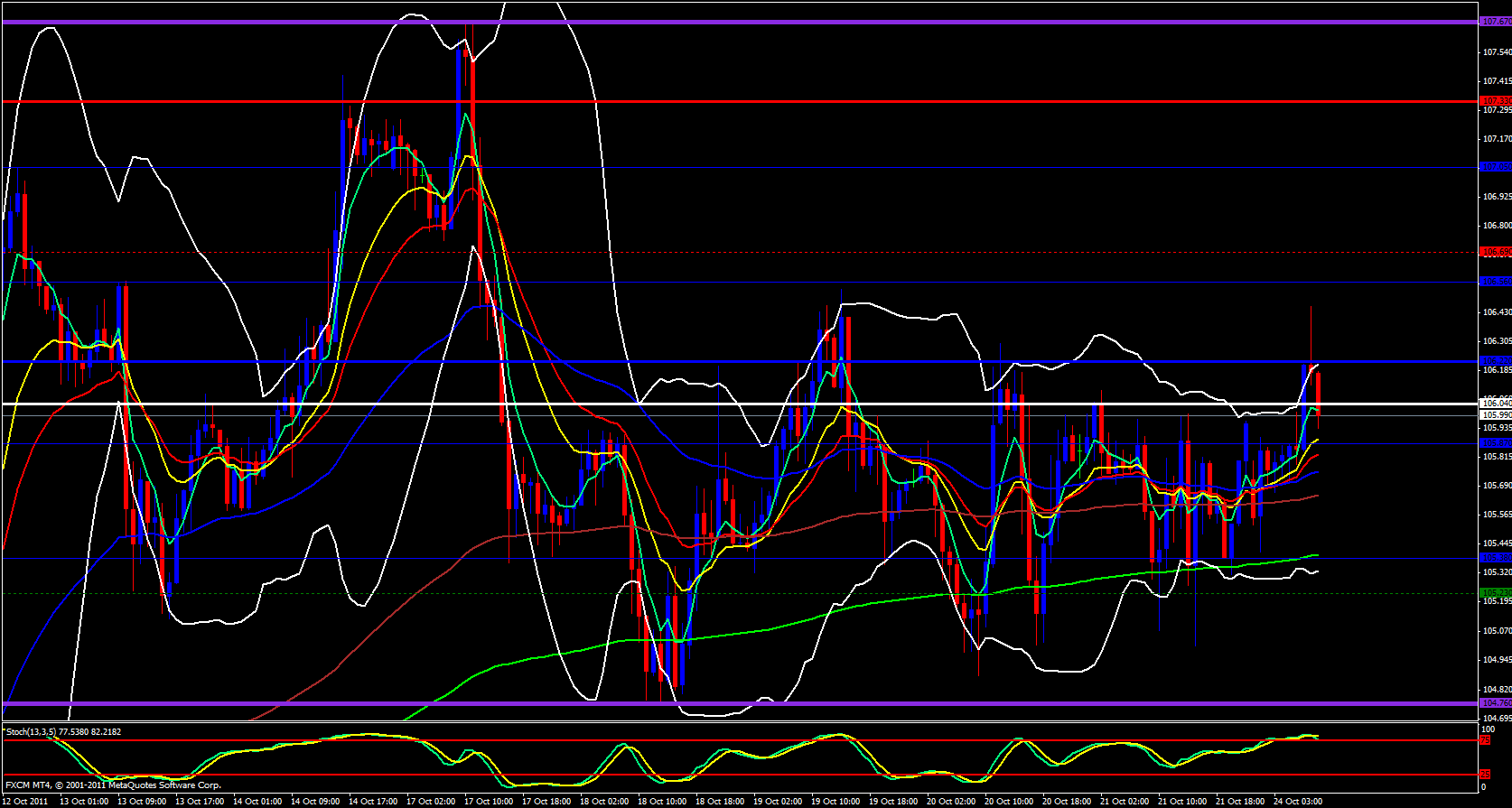This screenshot has height=808, width=1512.
Task: Click the FXCM MT4 MetaQuotes copyright text
Action: (113, 785)
